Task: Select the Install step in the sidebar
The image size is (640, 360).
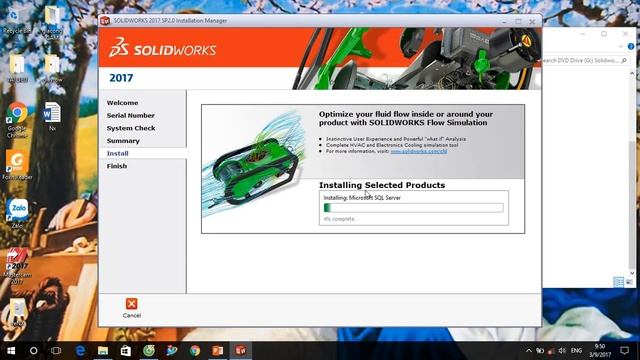Action: point(118,153)
